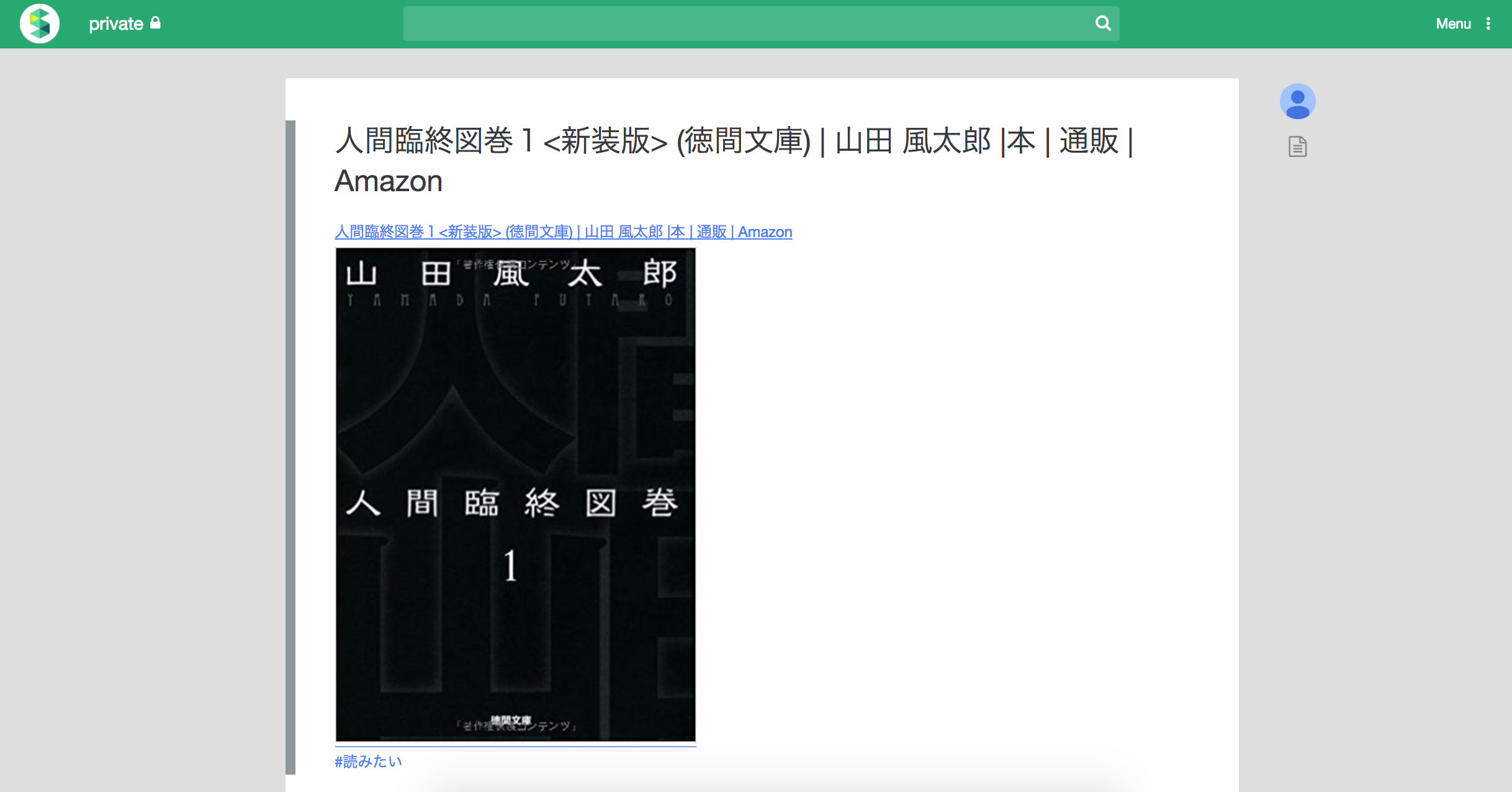Screen dimensions: 1512x792
Task: Click the lock icon beside private
Action: tap(156, 23)
